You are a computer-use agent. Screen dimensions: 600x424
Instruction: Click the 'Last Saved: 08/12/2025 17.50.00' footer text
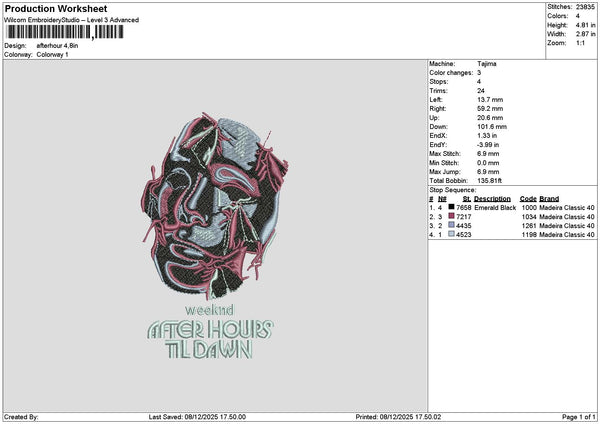197,417
